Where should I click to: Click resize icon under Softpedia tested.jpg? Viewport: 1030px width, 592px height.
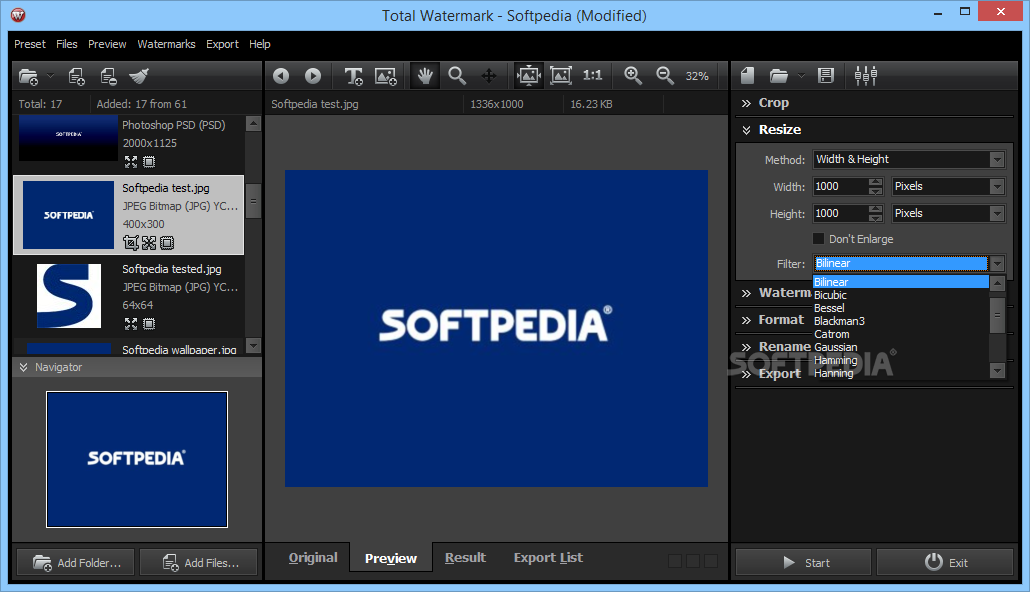(x=131, y=324)
